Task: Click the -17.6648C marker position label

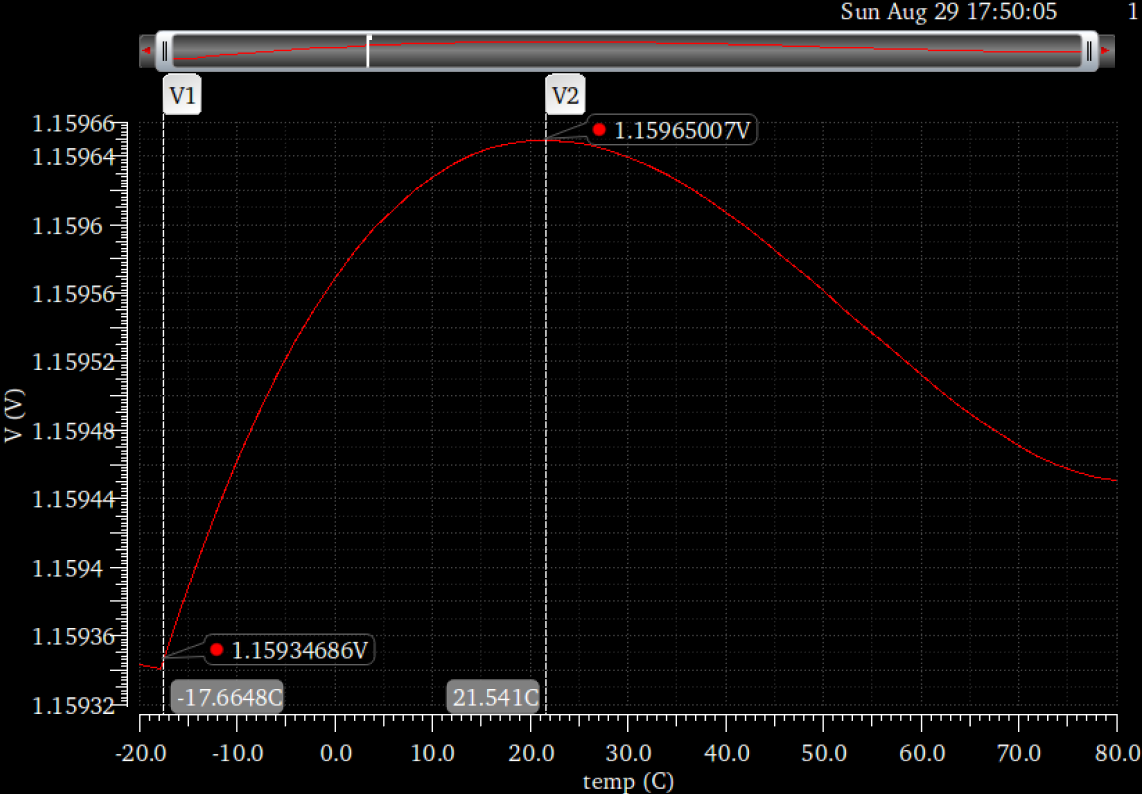Action: coord(227,697)
